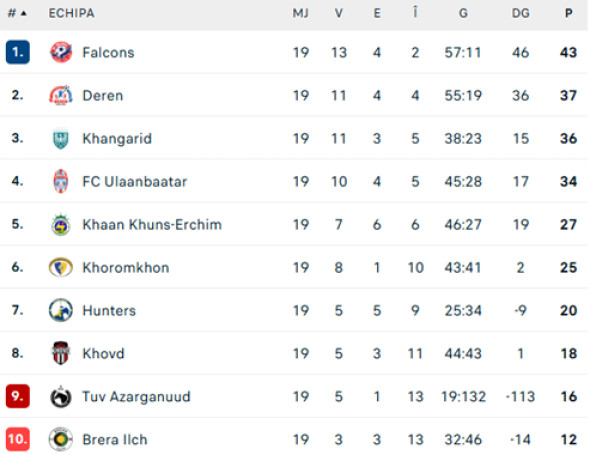Click the Brera Ilch circular badge
This screenshot has width=590, height=454.
click(61, 439)
